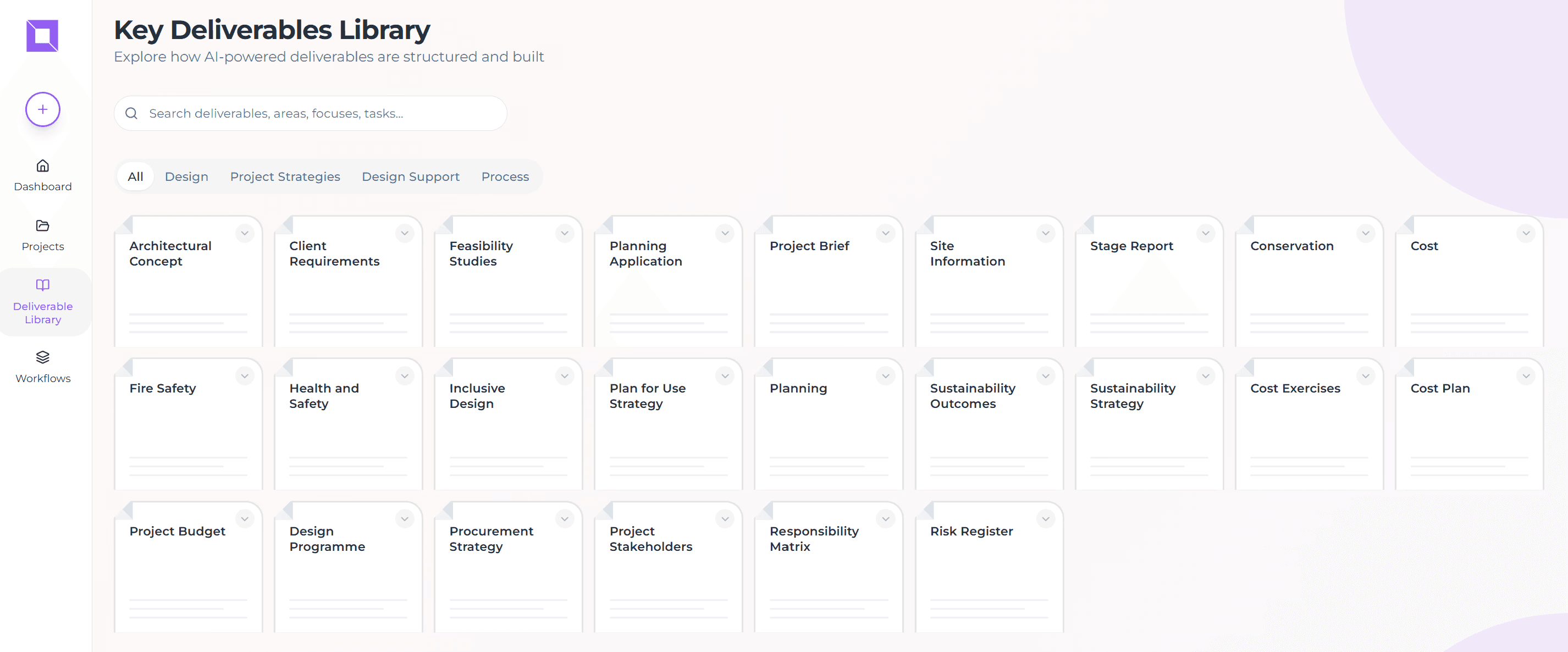Image resolution: width=1568 pixels, height=652 pixels.
Task: Open the Project Brief deliverable card
Action: tap(829, 281)
